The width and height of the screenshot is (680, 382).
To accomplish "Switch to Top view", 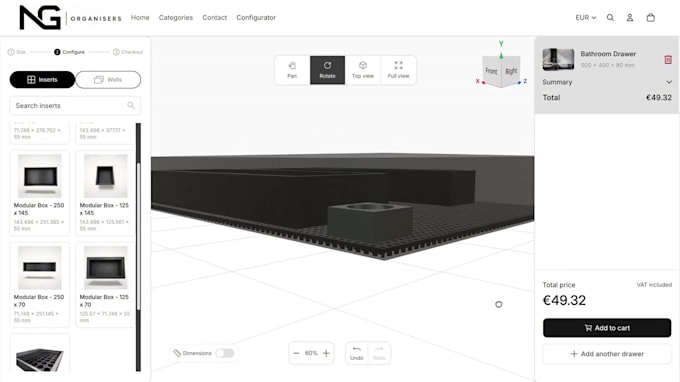I will point(363,70).
